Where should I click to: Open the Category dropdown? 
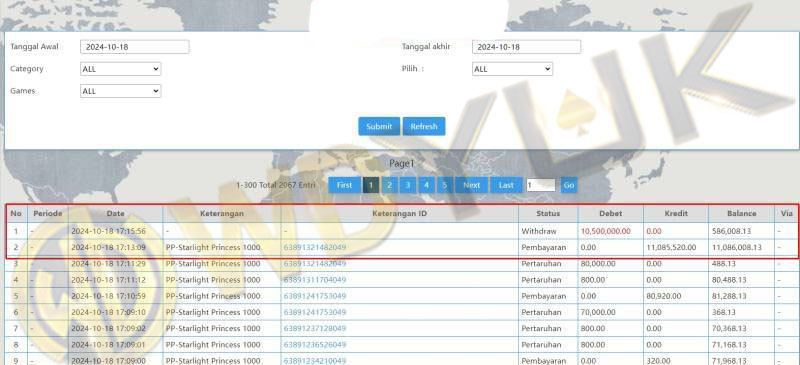point(120,69)
